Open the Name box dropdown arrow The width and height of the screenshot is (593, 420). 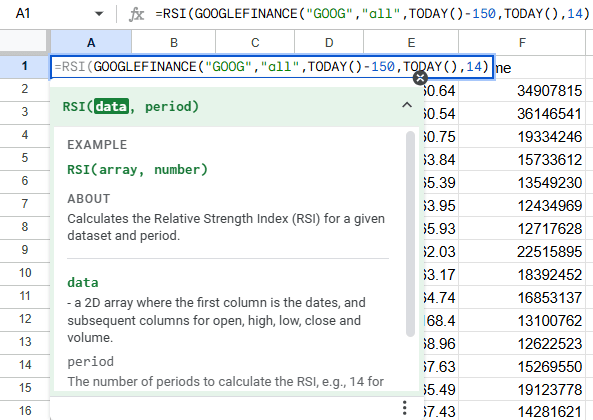[x=99, y=14]
